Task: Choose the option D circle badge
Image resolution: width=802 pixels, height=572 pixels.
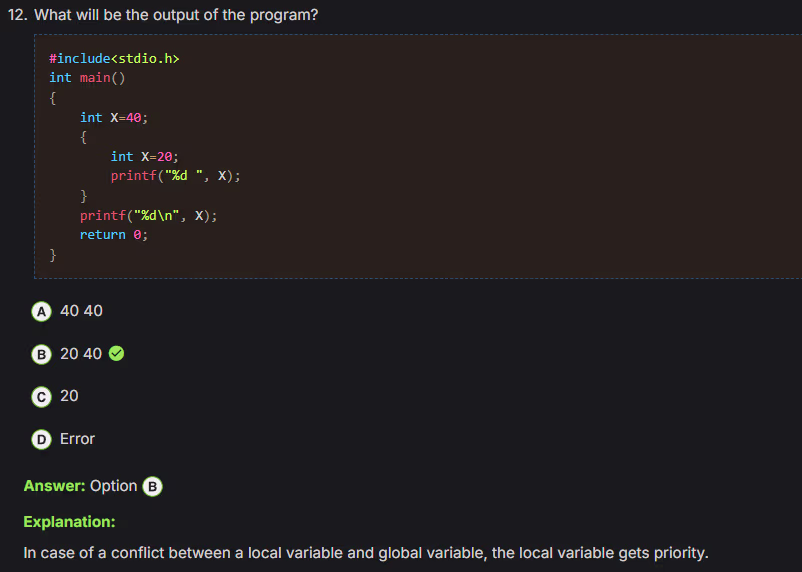Action: (x=41, y=439)
